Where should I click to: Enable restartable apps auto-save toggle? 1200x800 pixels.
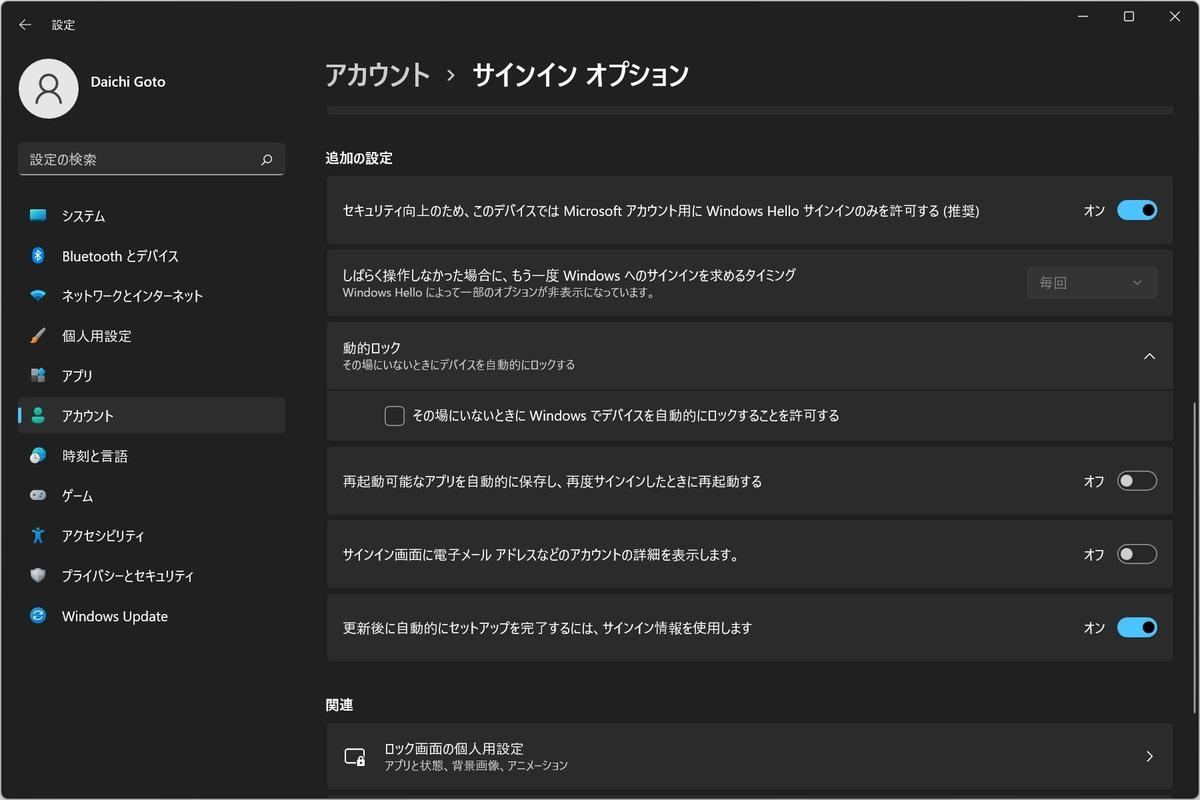pyautogui.click(x=1137, y=481)
